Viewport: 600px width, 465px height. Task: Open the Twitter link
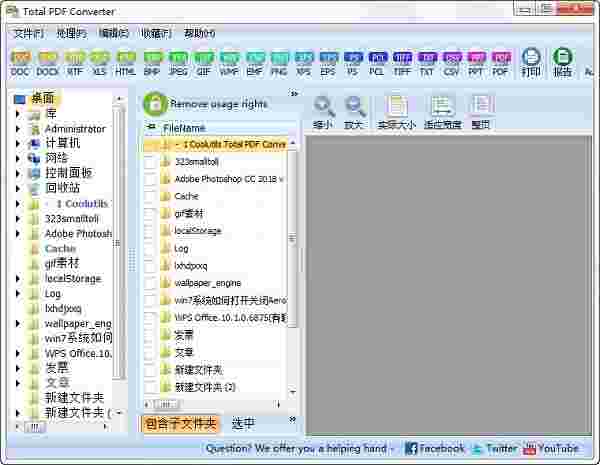494,448
